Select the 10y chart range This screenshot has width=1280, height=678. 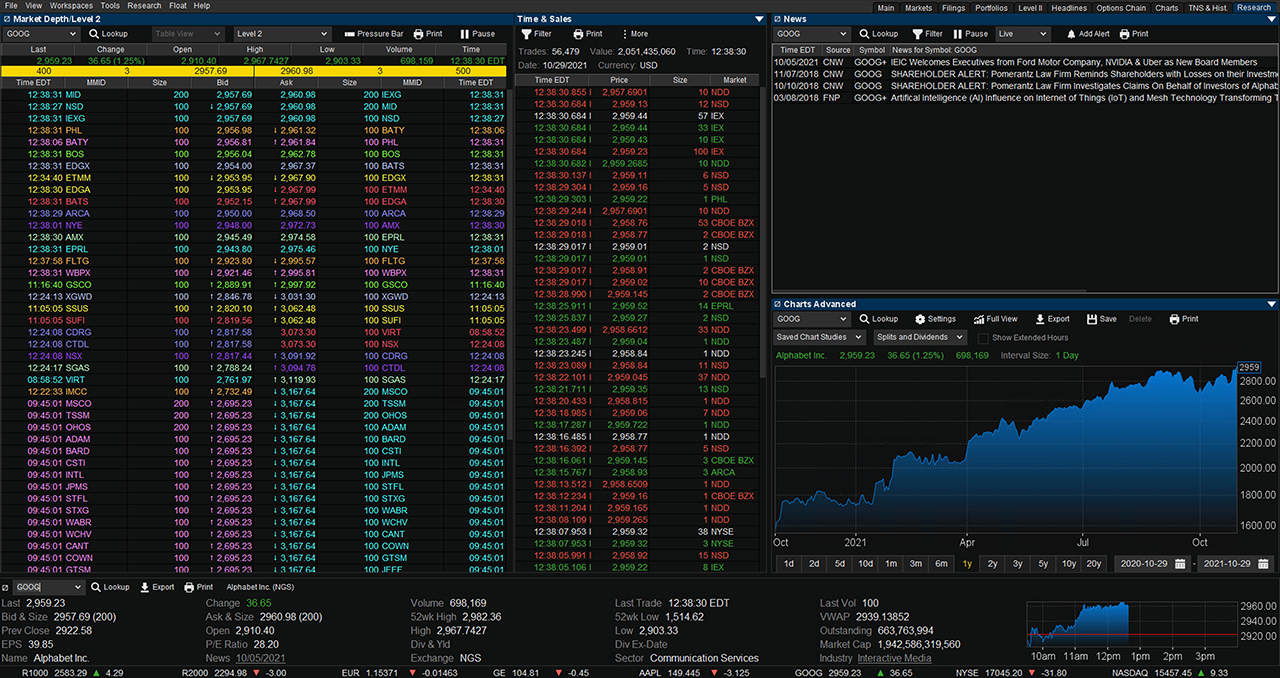1069,564
